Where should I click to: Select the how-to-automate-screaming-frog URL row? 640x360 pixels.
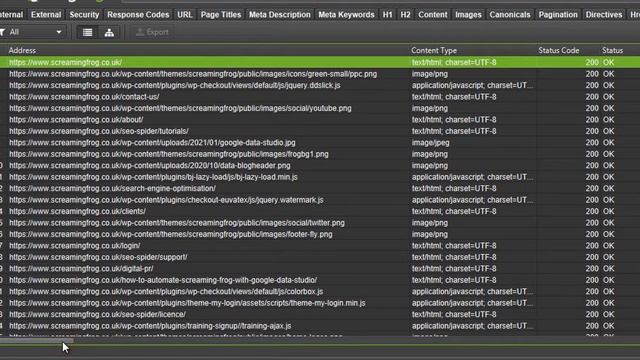(320, 280)
